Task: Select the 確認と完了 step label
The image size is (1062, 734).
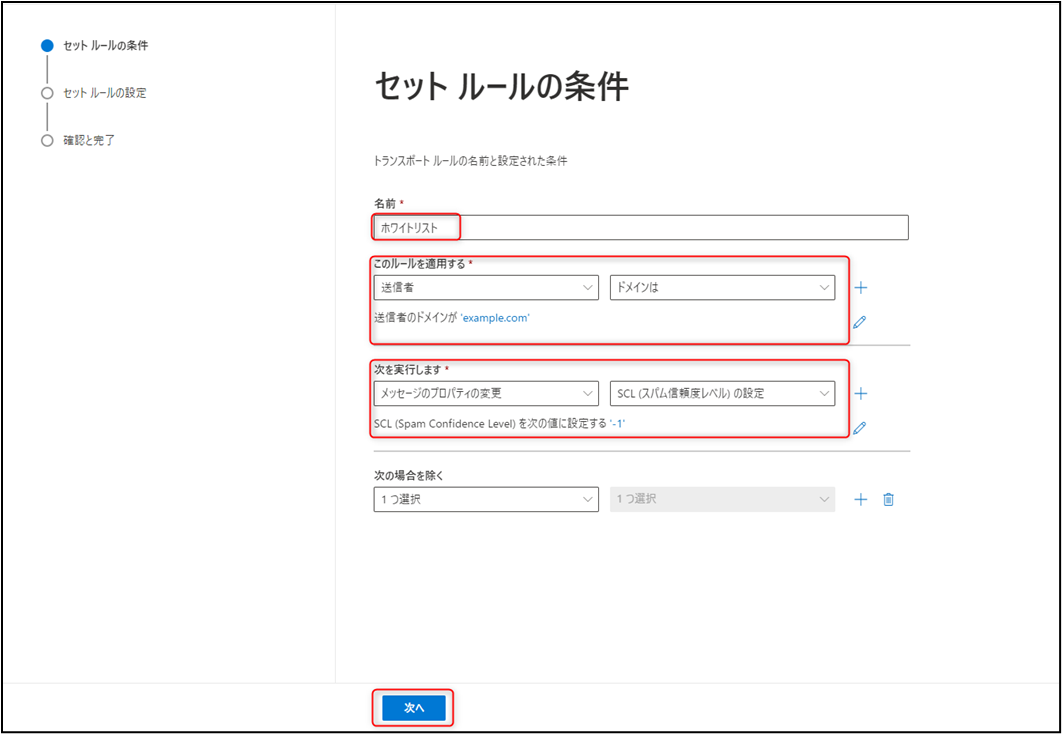Action: click(x=90, y=141)
